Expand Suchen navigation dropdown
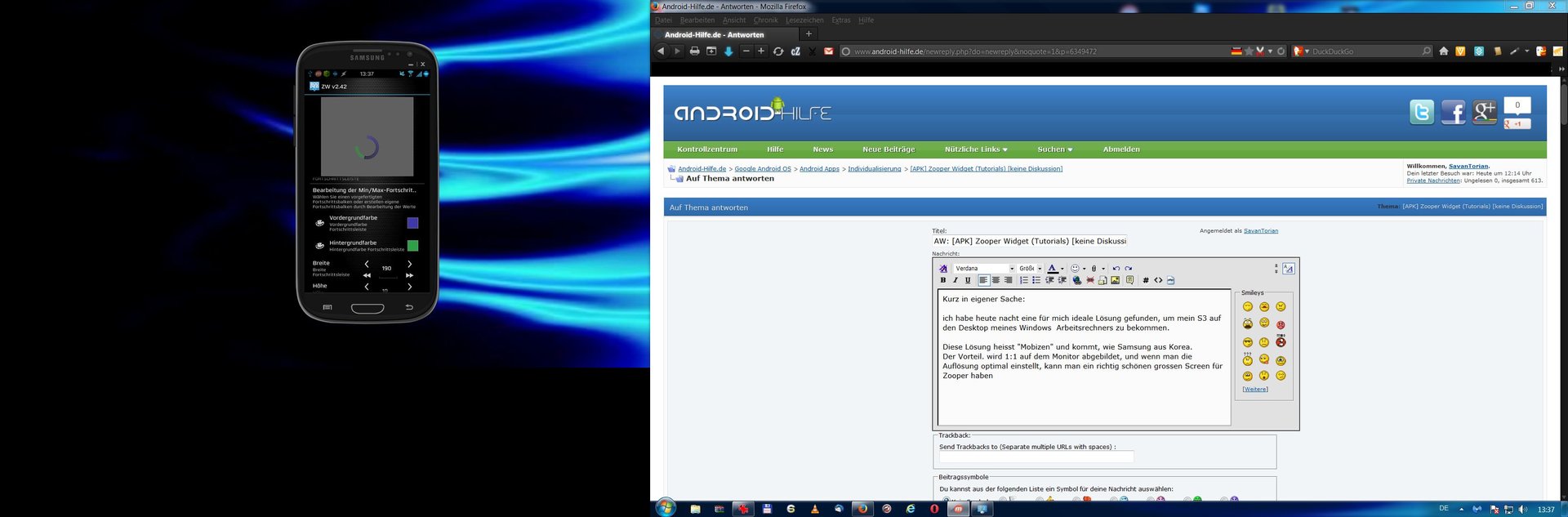1568x517 pixels. [1055, 149]
